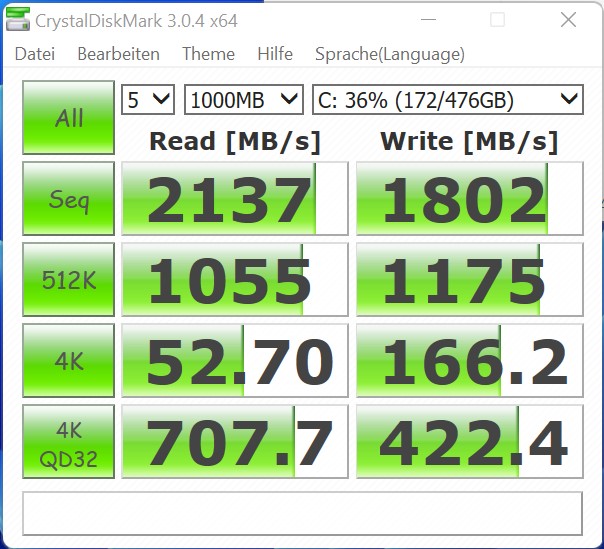Screen dimensions: 604x549
Task: Open the Hilfe menu
Action: point(275,54)
